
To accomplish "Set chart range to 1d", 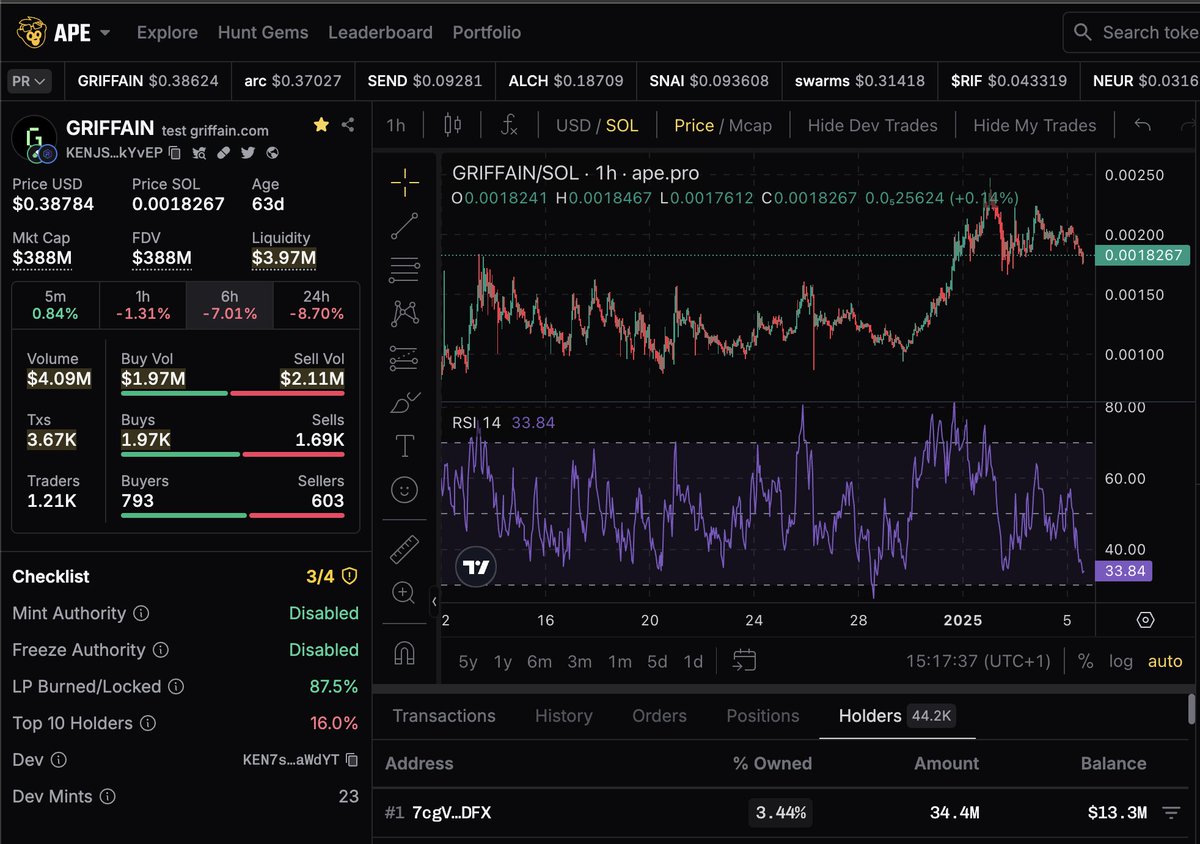I will click(x=693, y=661).
